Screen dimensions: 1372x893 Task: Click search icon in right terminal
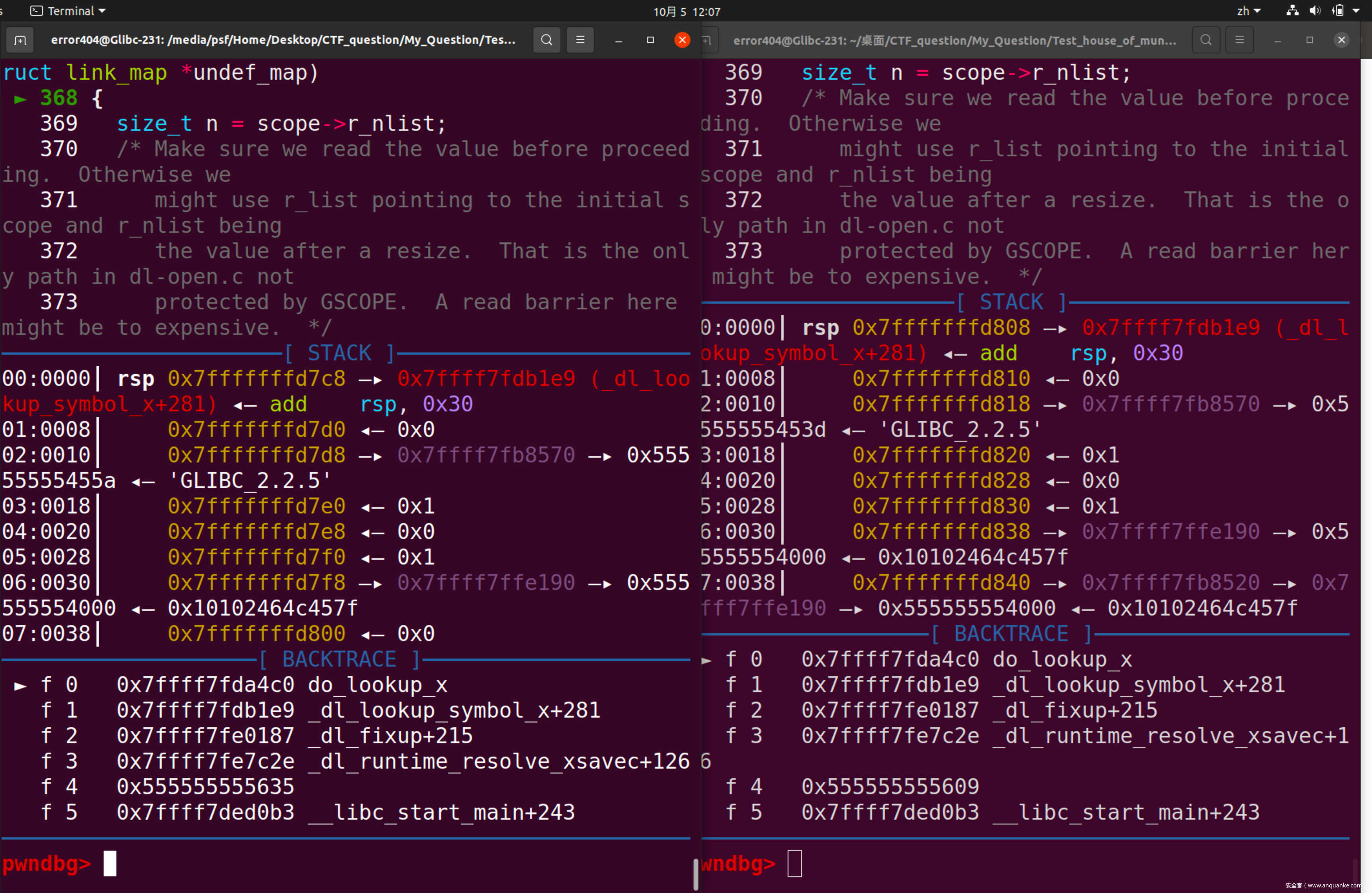coord(1205,40)
